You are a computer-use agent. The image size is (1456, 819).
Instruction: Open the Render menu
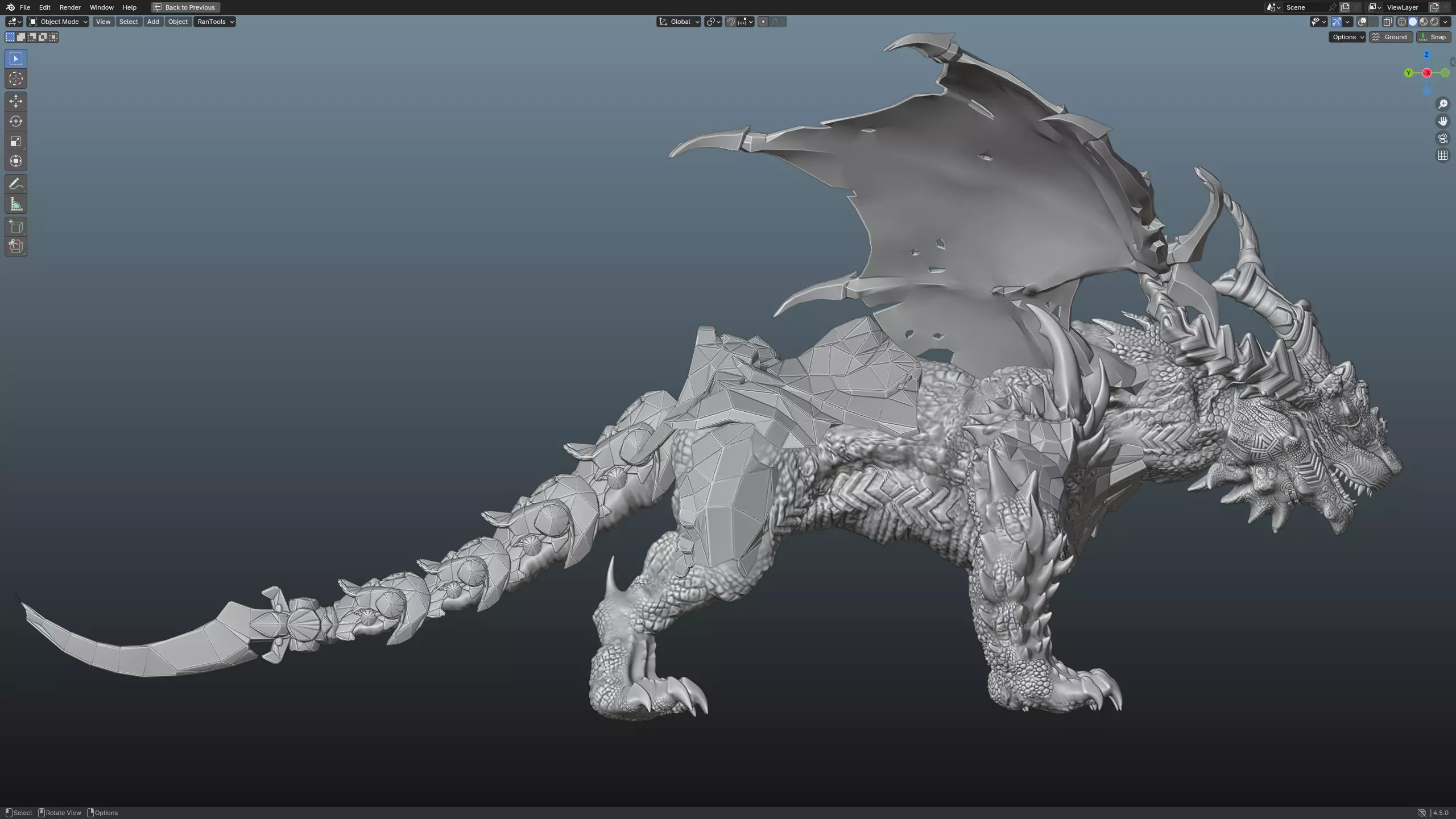70,7
